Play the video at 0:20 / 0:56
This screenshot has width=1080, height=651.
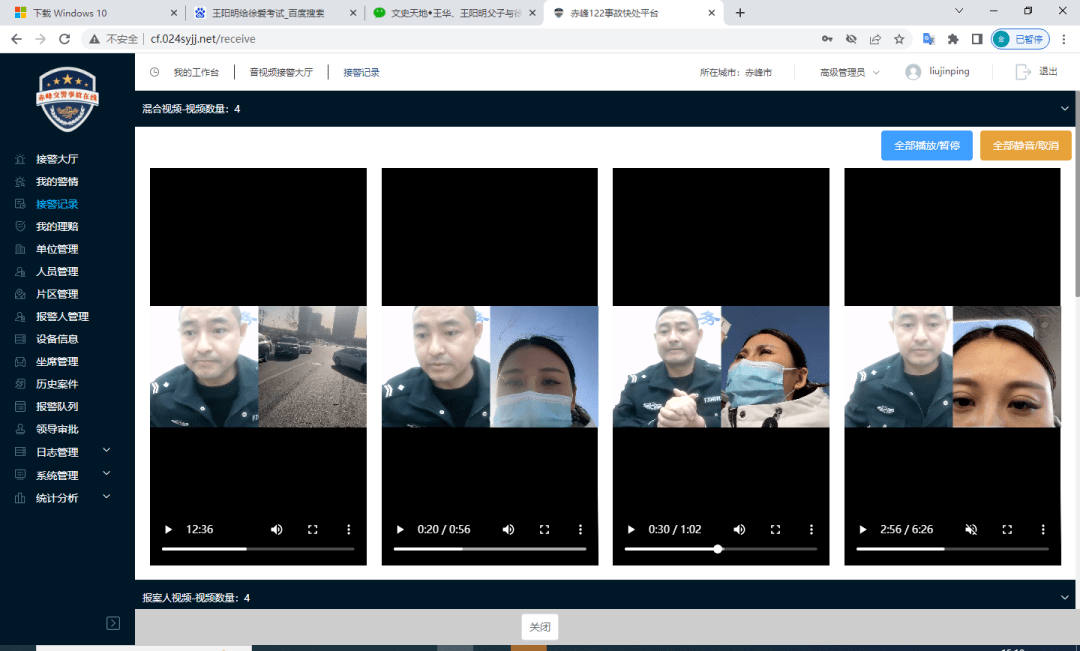point(399,530)
